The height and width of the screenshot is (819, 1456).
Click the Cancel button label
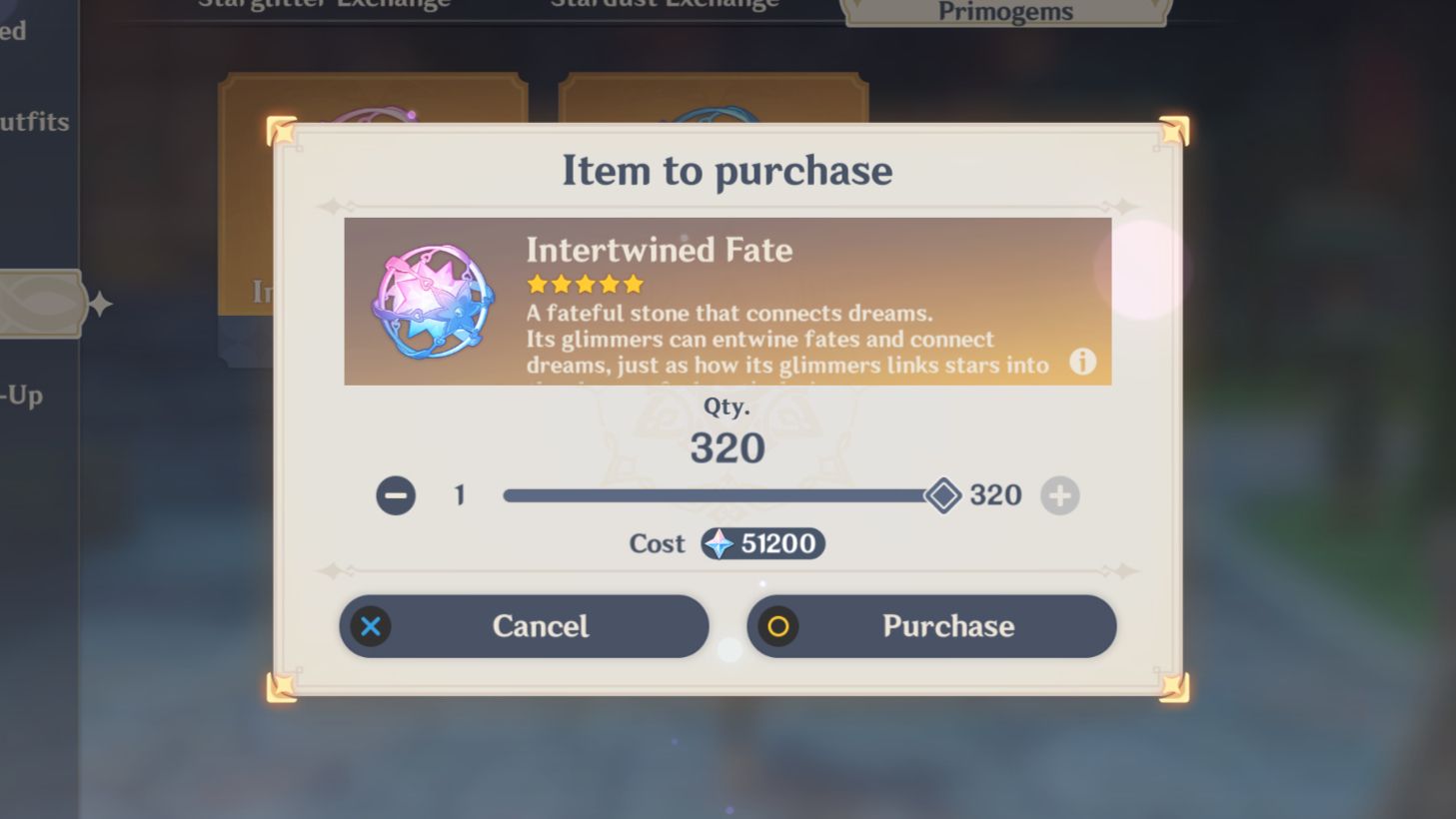(541, 626)
